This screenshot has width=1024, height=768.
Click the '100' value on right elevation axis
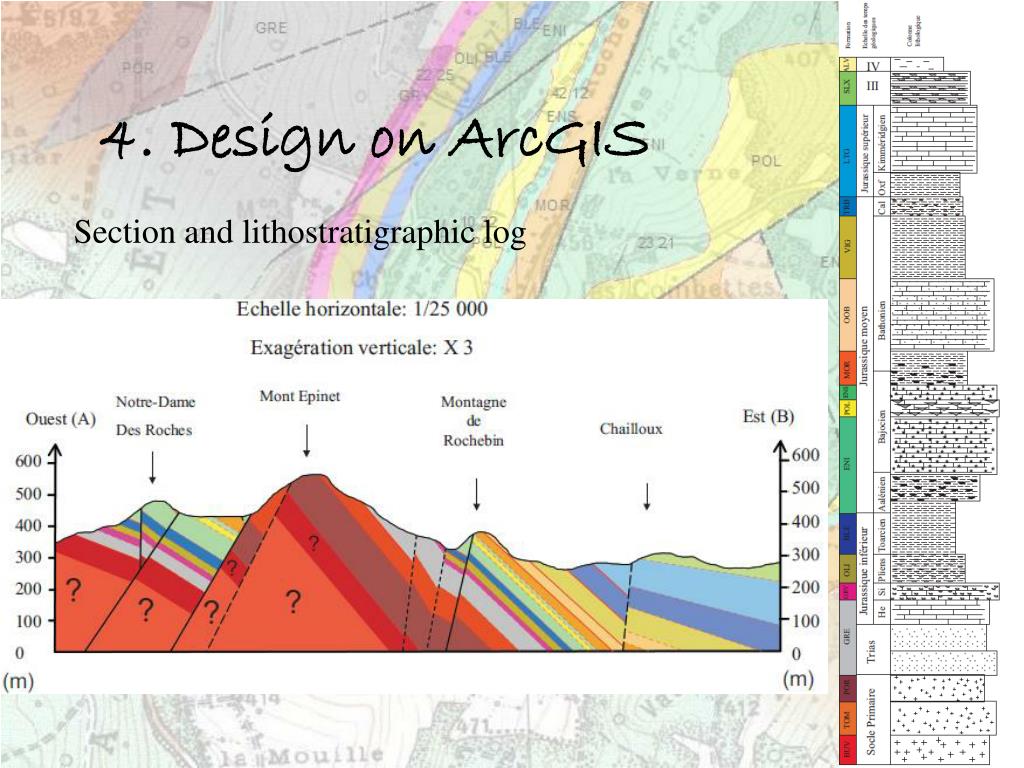(x=806, y=620)
